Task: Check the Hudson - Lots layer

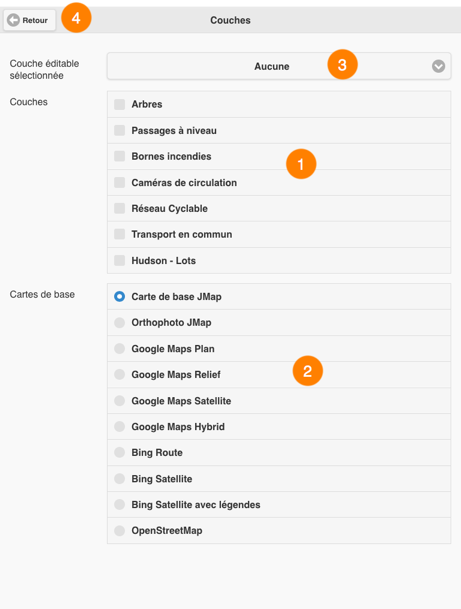Action: [x=120, y=260]
